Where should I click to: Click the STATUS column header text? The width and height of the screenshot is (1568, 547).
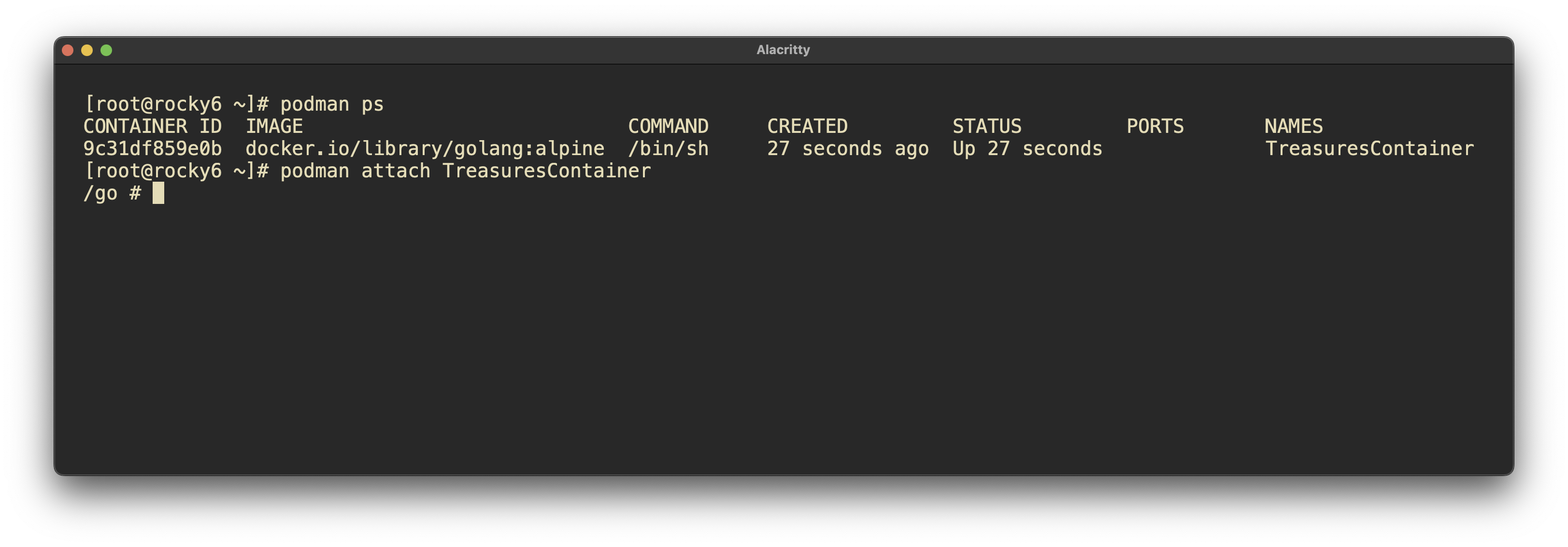coord(986,126)
